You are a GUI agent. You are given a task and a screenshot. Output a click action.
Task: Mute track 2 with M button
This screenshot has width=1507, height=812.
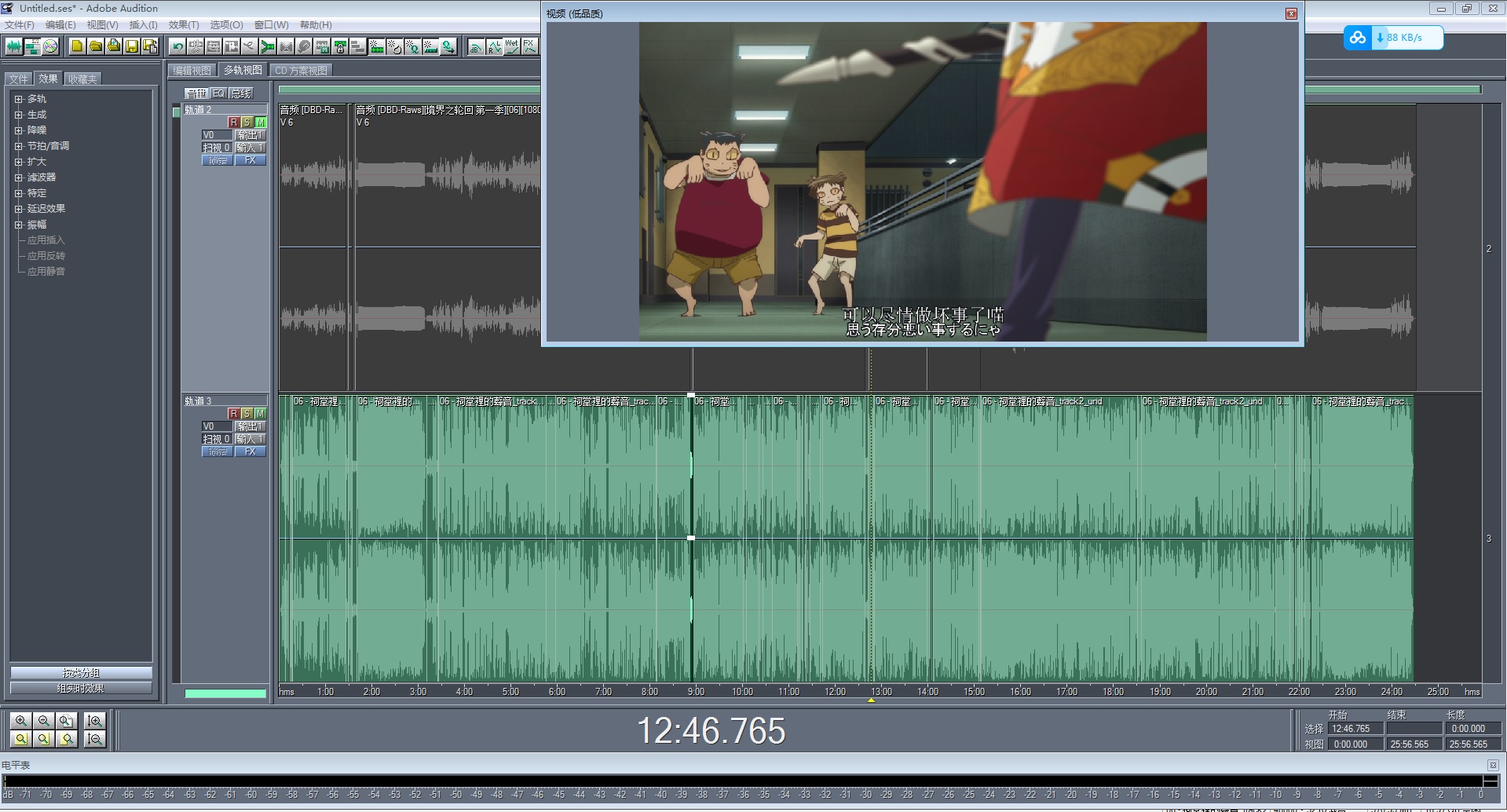pos(261,123)
